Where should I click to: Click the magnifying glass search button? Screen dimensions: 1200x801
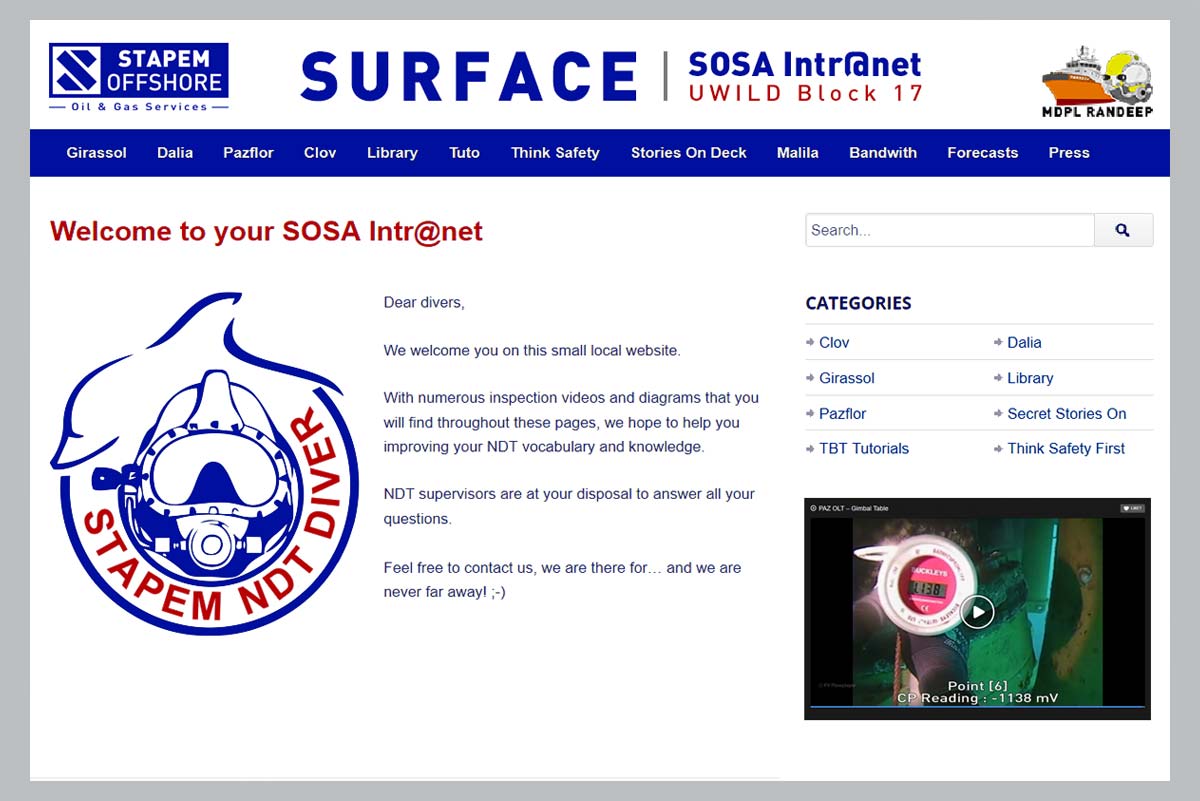[1123, 230]
